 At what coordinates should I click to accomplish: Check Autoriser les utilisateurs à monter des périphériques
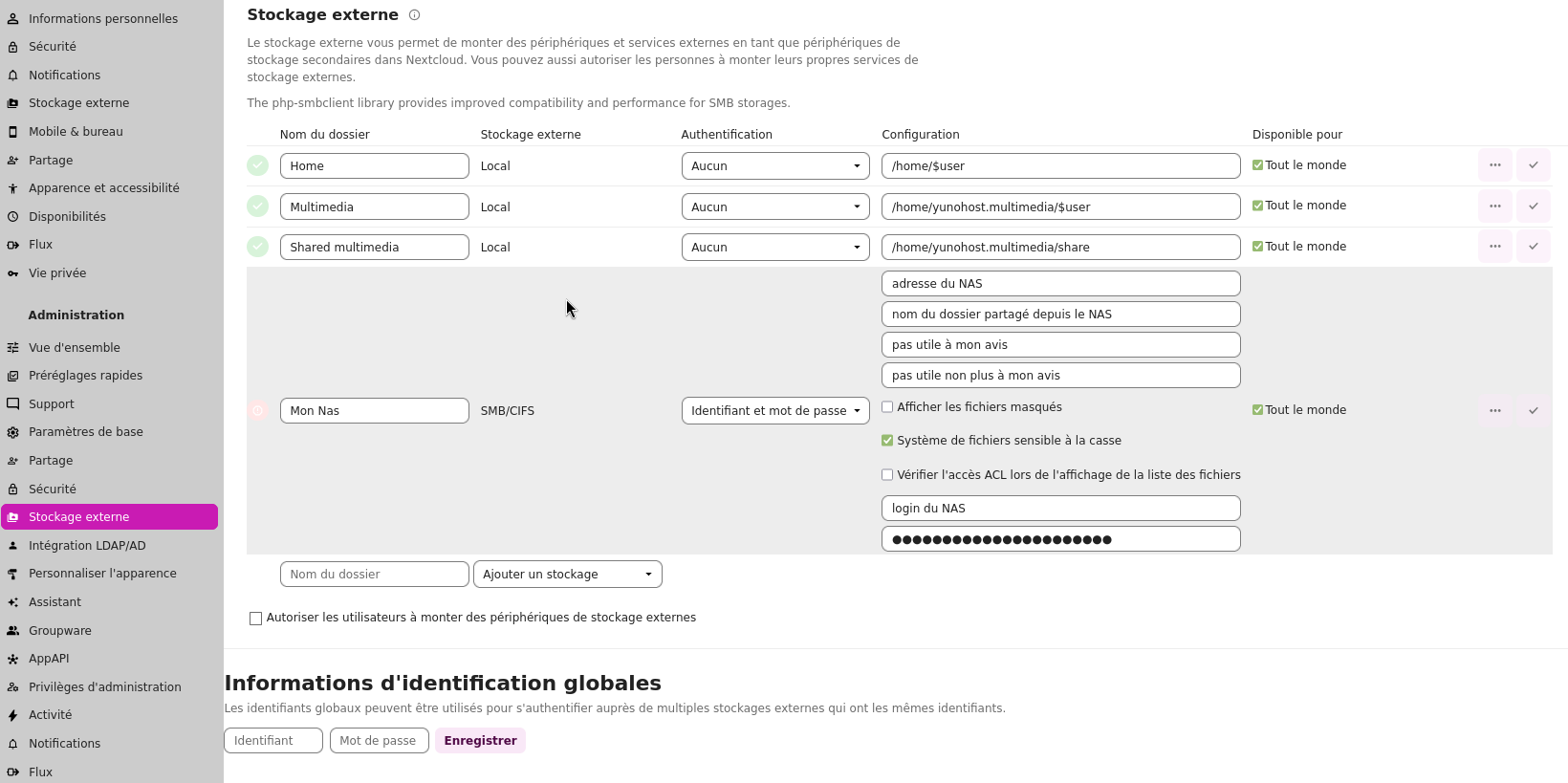tap(255, 619)
